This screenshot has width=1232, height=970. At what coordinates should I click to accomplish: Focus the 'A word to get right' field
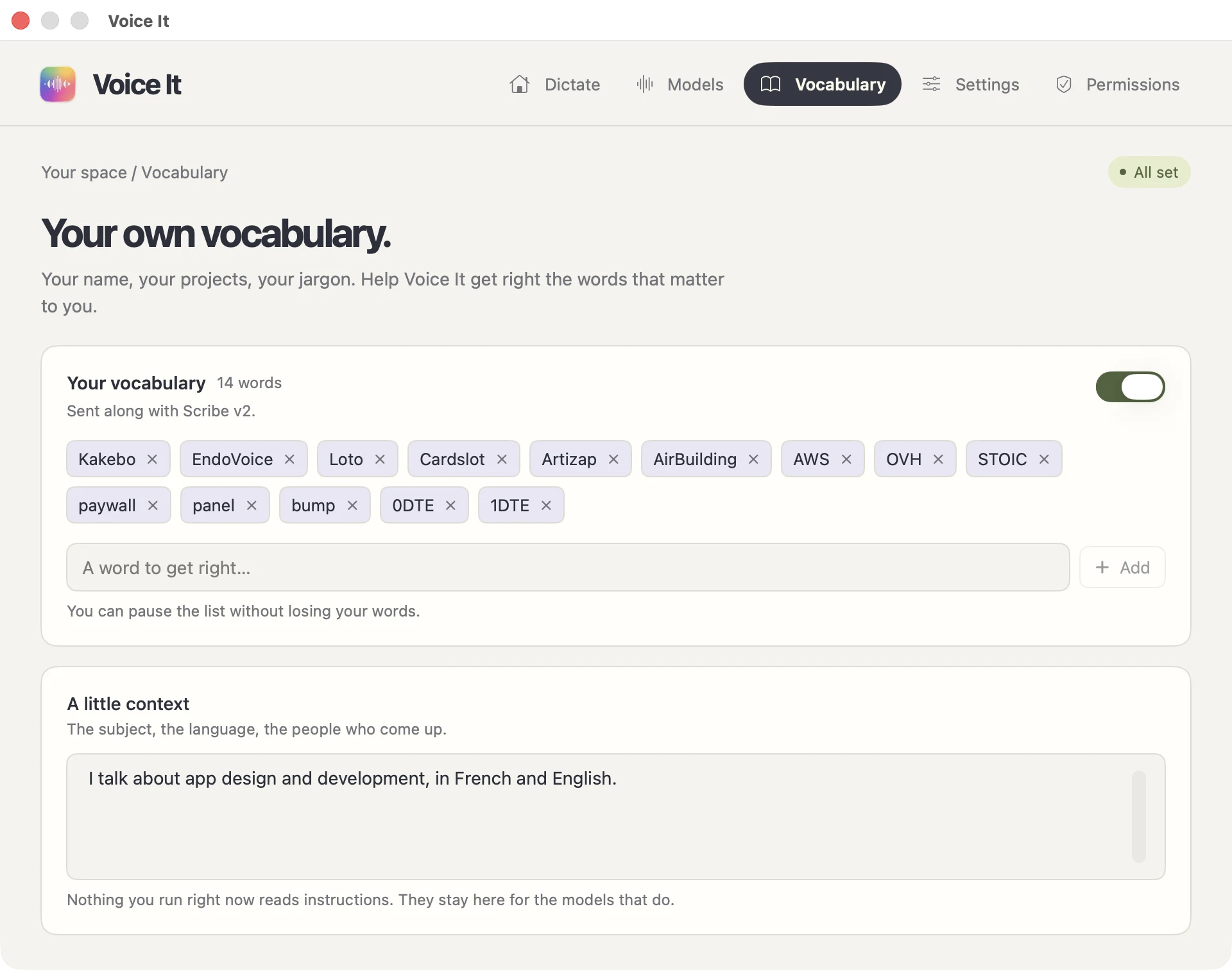[x=568, y=567]
